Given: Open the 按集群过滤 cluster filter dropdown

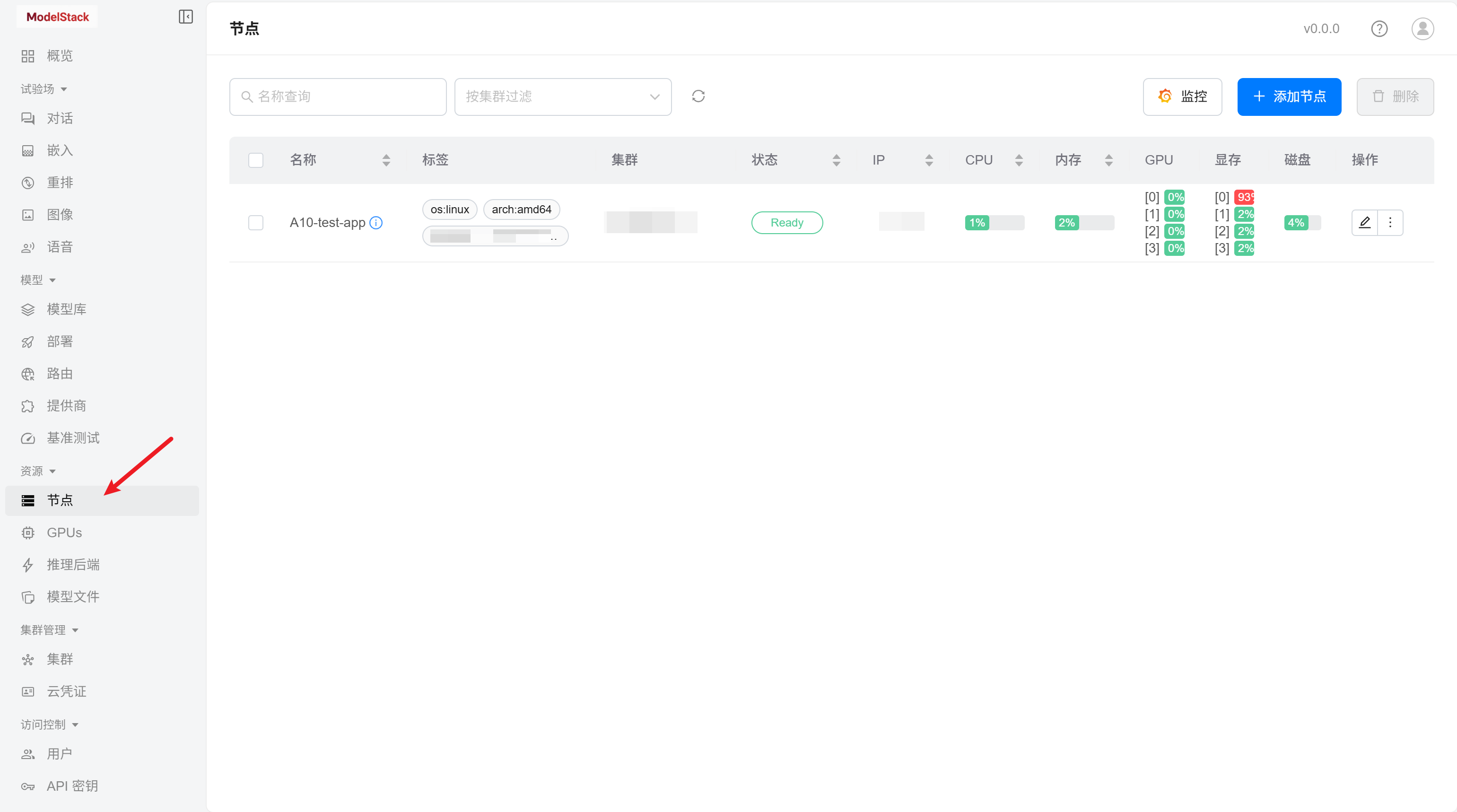Looking at the screenshot, I should 563,96.
